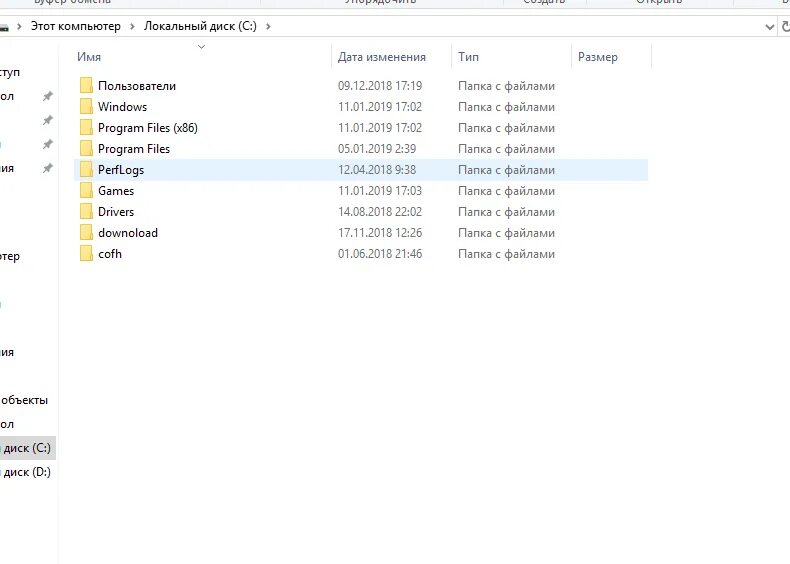Click date 05.01.2019 2:39 cell

(x=377, y=149)
